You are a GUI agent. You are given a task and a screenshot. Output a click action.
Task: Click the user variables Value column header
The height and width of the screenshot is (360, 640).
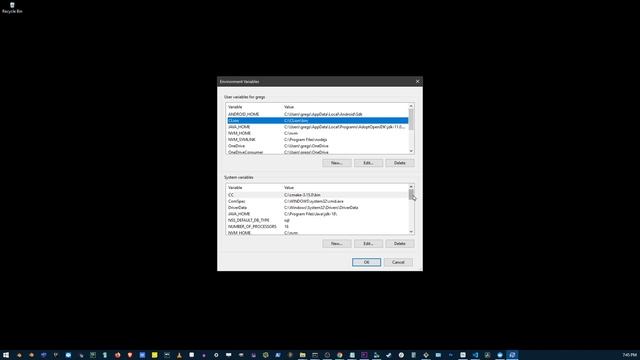pyautogui.click(x=345, y=107)
